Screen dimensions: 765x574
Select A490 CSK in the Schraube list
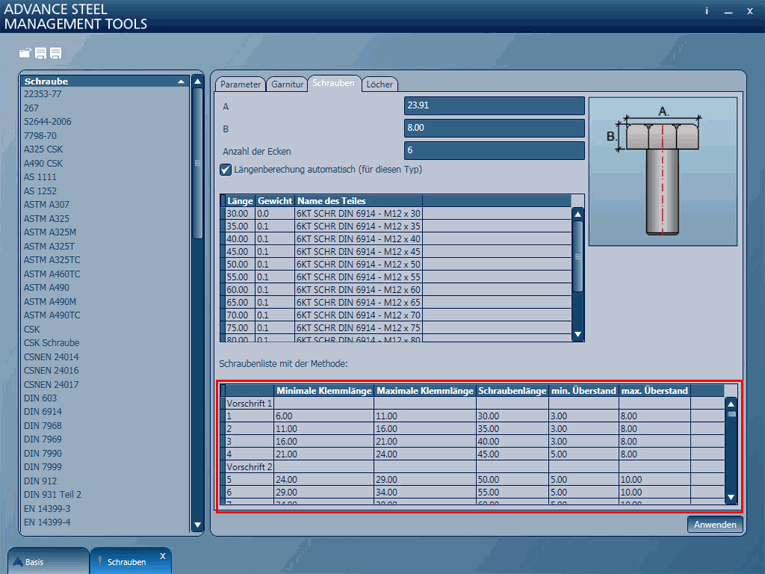[43, 163]
